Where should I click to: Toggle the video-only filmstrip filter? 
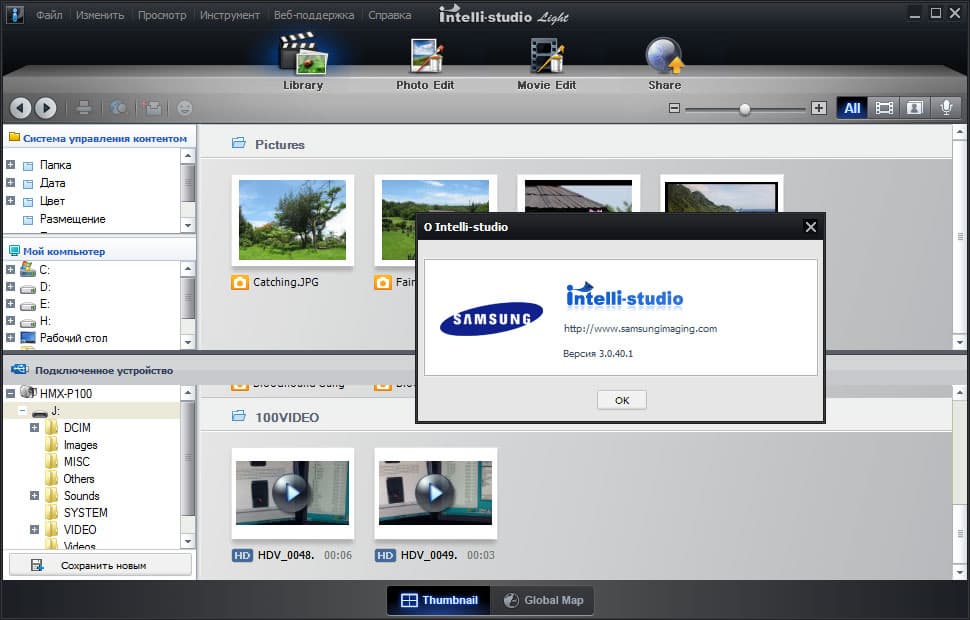pyautogui.click(x=884, y=108)
